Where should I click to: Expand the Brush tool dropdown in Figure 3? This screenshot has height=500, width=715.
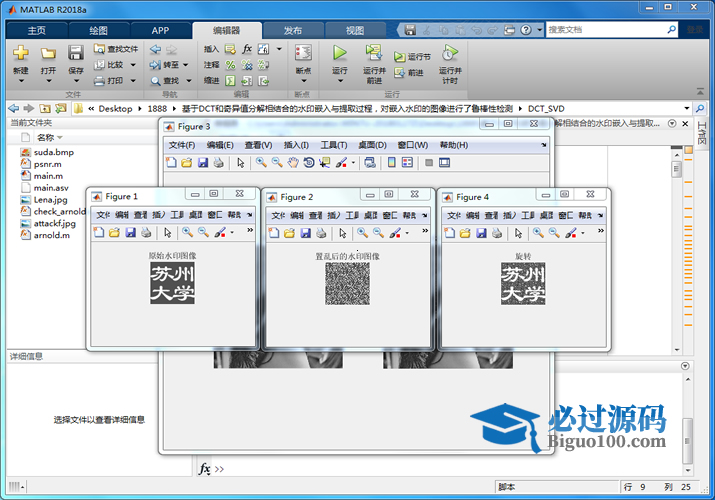pyautogui.click(x=353, y=163)
